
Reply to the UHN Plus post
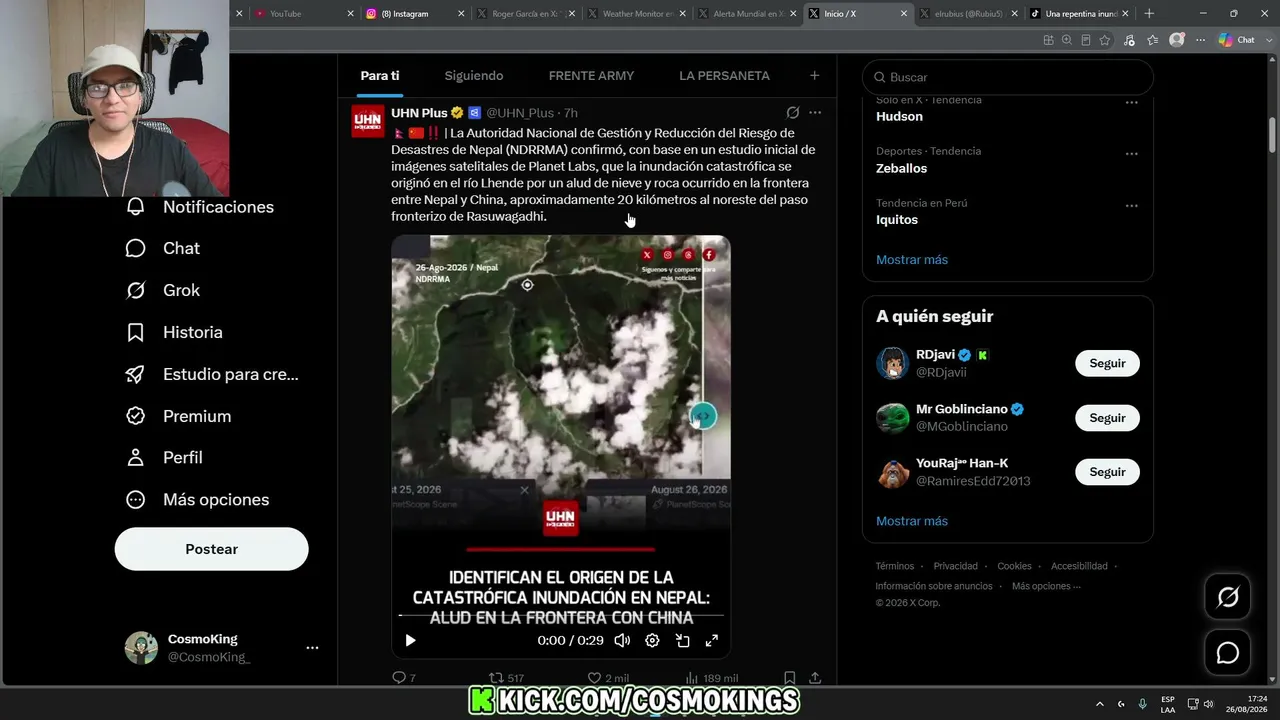coord(404,678)
